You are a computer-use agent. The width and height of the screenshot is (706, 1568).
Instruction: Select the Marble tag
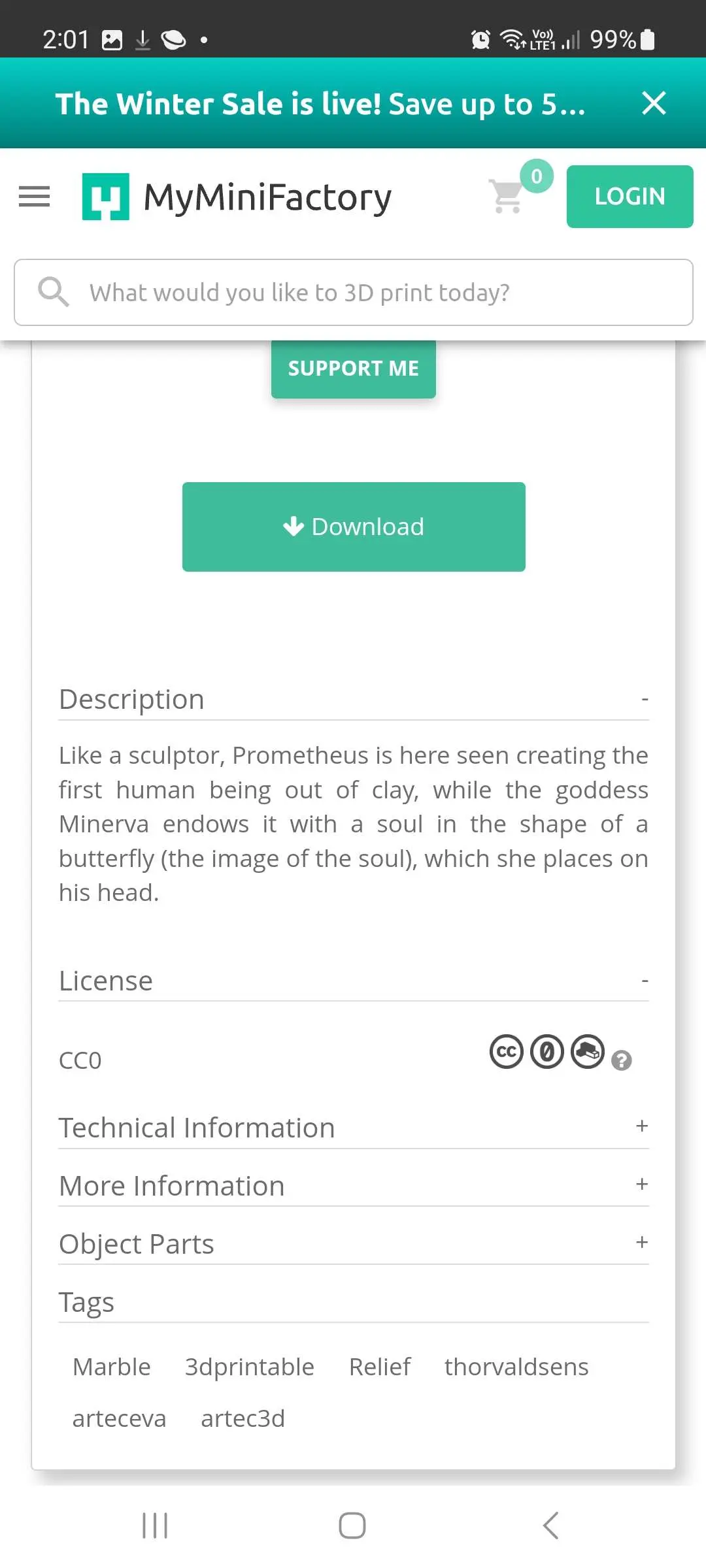[112, 1367]
